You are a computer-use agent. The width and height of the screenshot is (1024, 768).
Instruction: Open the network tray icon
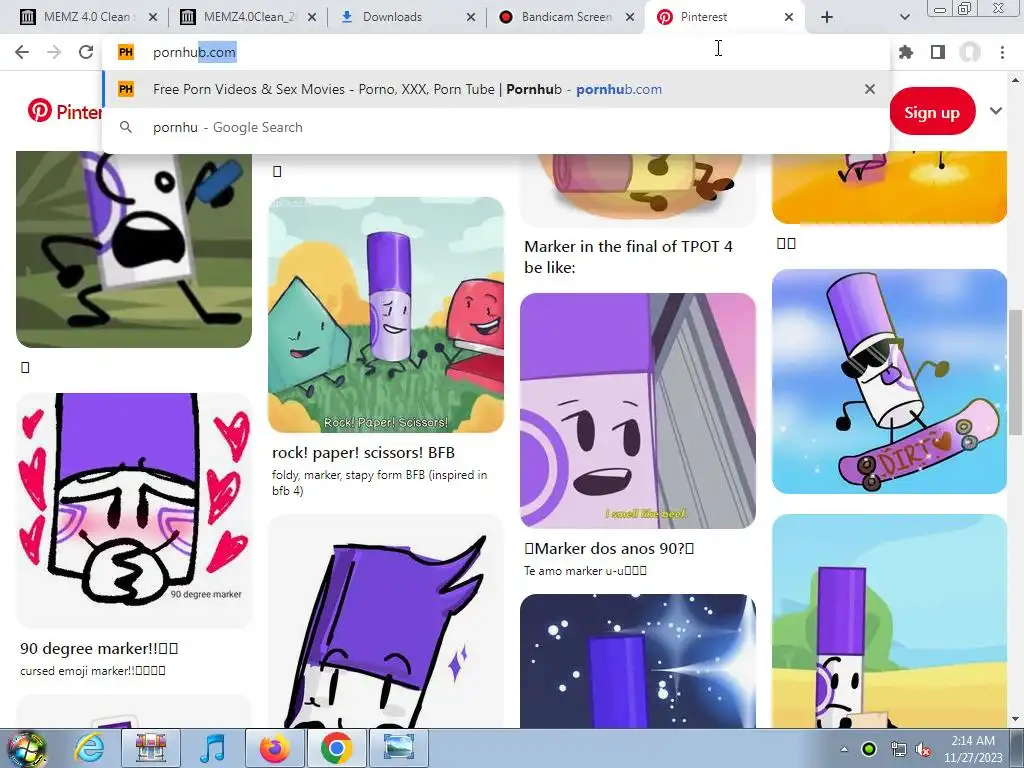click(898, 749)
